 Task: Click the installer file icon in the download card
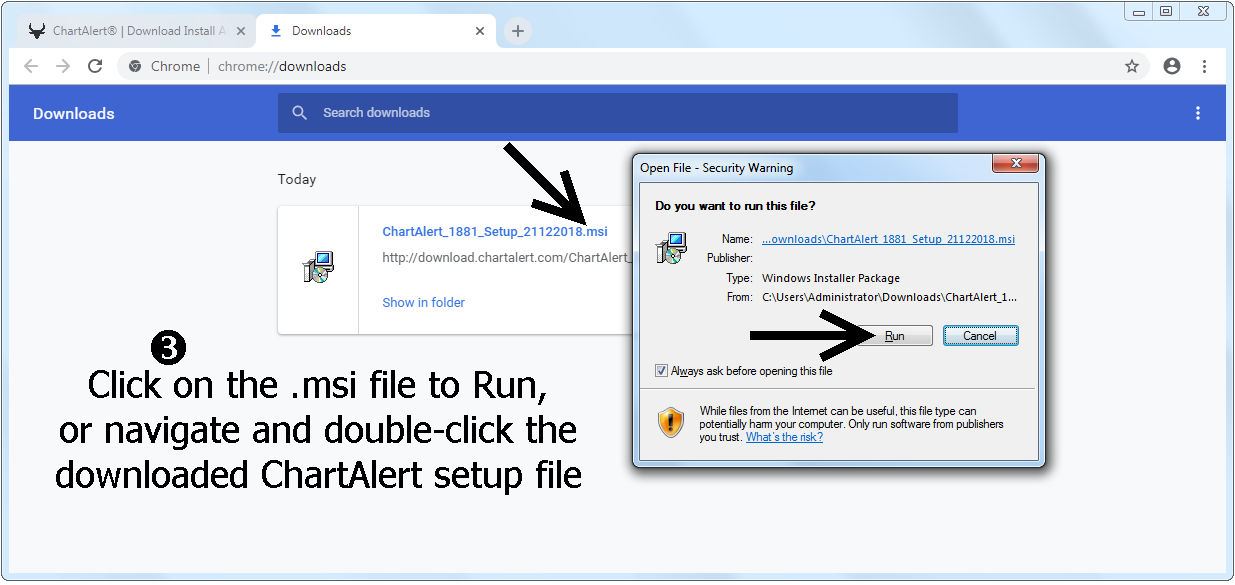pyautogui.click(x=318, y=267)
